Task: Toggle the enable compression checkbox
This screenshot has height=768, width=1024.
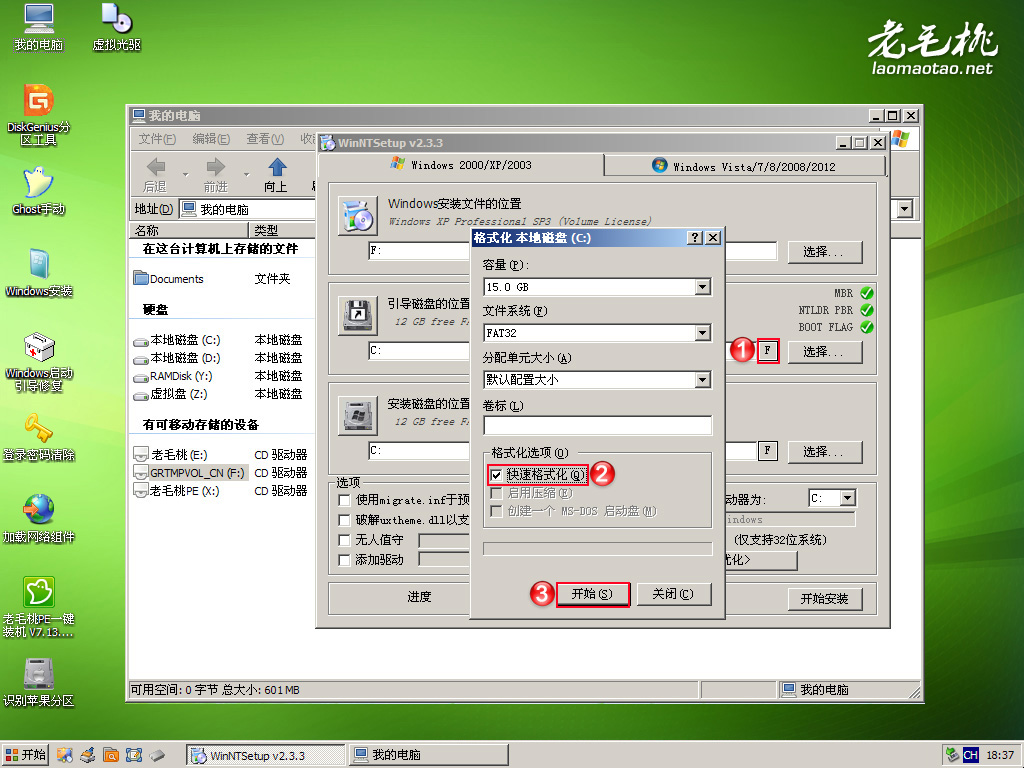Action: pos(496,493)
